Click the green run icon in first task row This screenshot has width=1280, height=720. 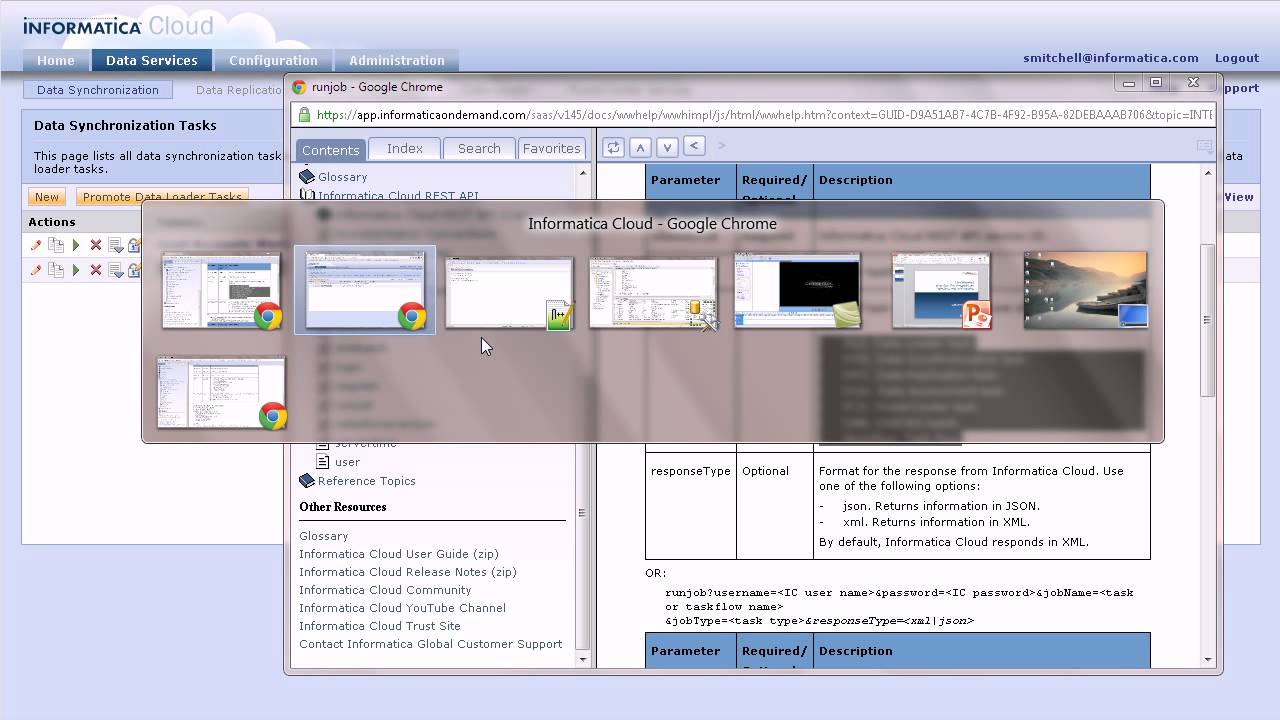[75, 245]
